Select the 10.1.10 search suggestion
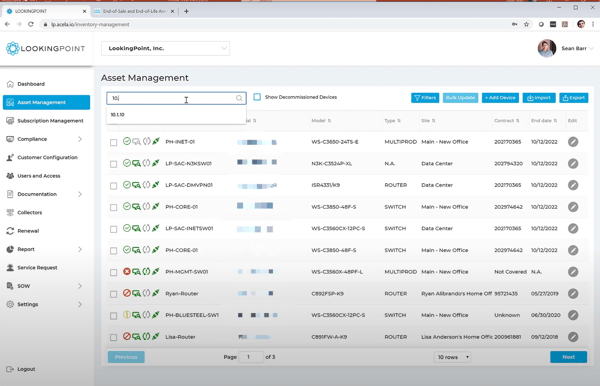600x386 pixels. 176,114
